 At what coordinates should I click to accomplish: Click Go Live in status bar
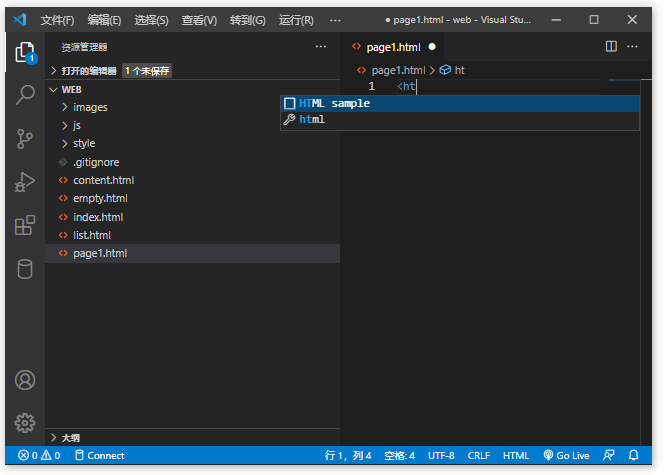pyautogui.click(x=566, y=455)
